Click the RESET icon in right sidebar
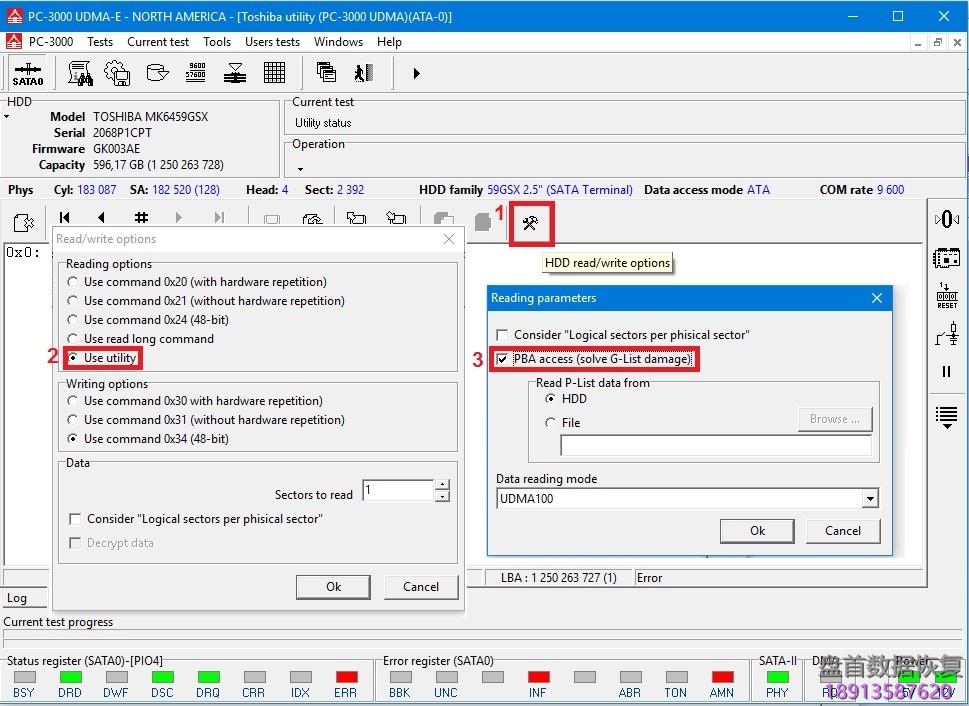Image resolution: width=969 pixels, height=706 pixels. click(x=946, y=296)
